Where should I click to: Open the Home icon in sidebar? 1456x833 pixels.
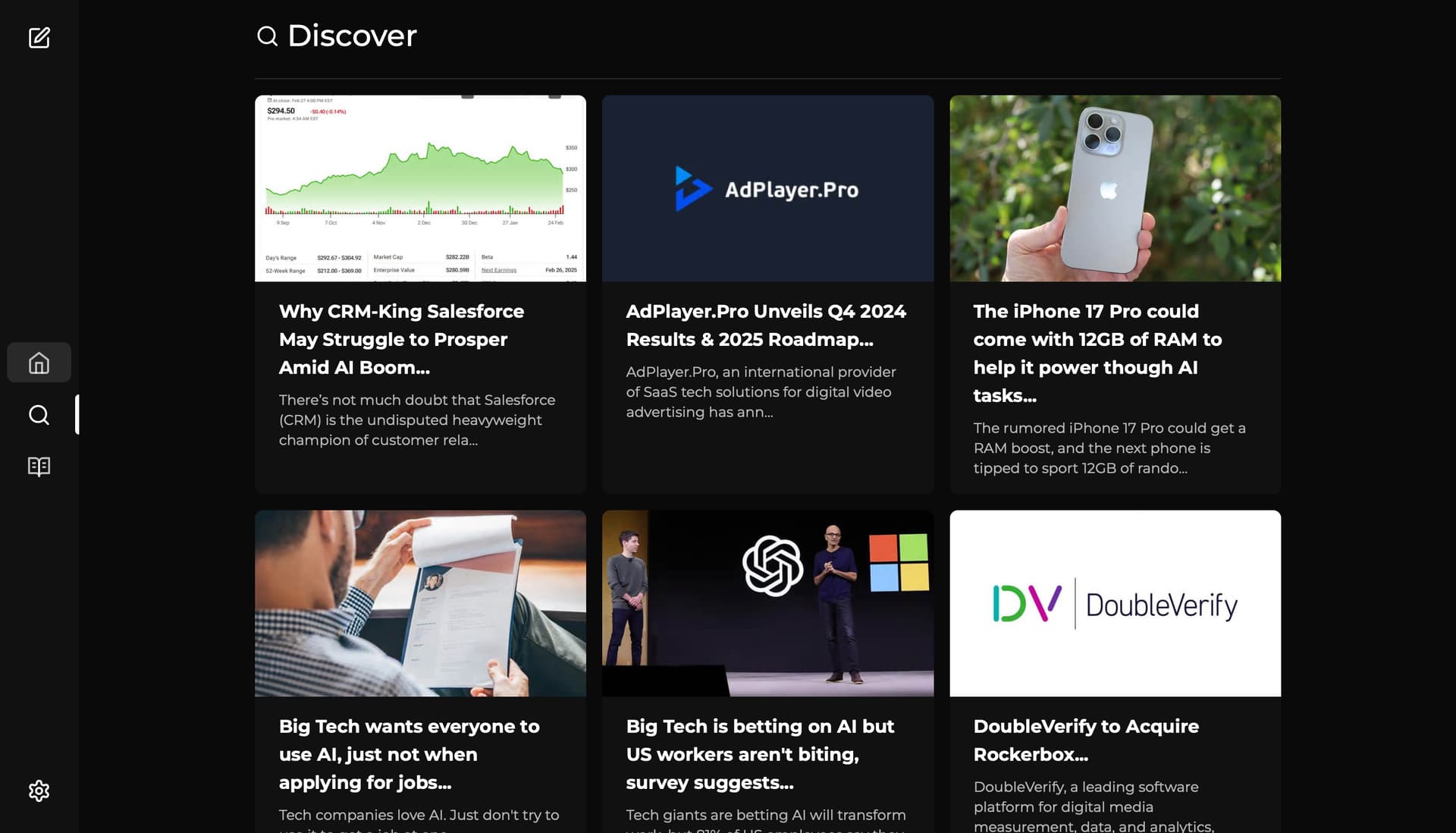tap(39, 363)
